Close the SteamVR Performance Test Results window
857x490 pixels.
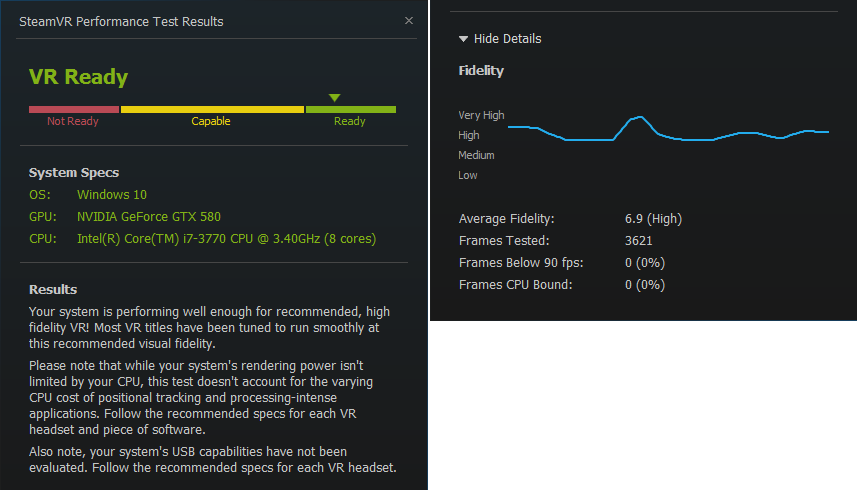(x=408, y=20)
